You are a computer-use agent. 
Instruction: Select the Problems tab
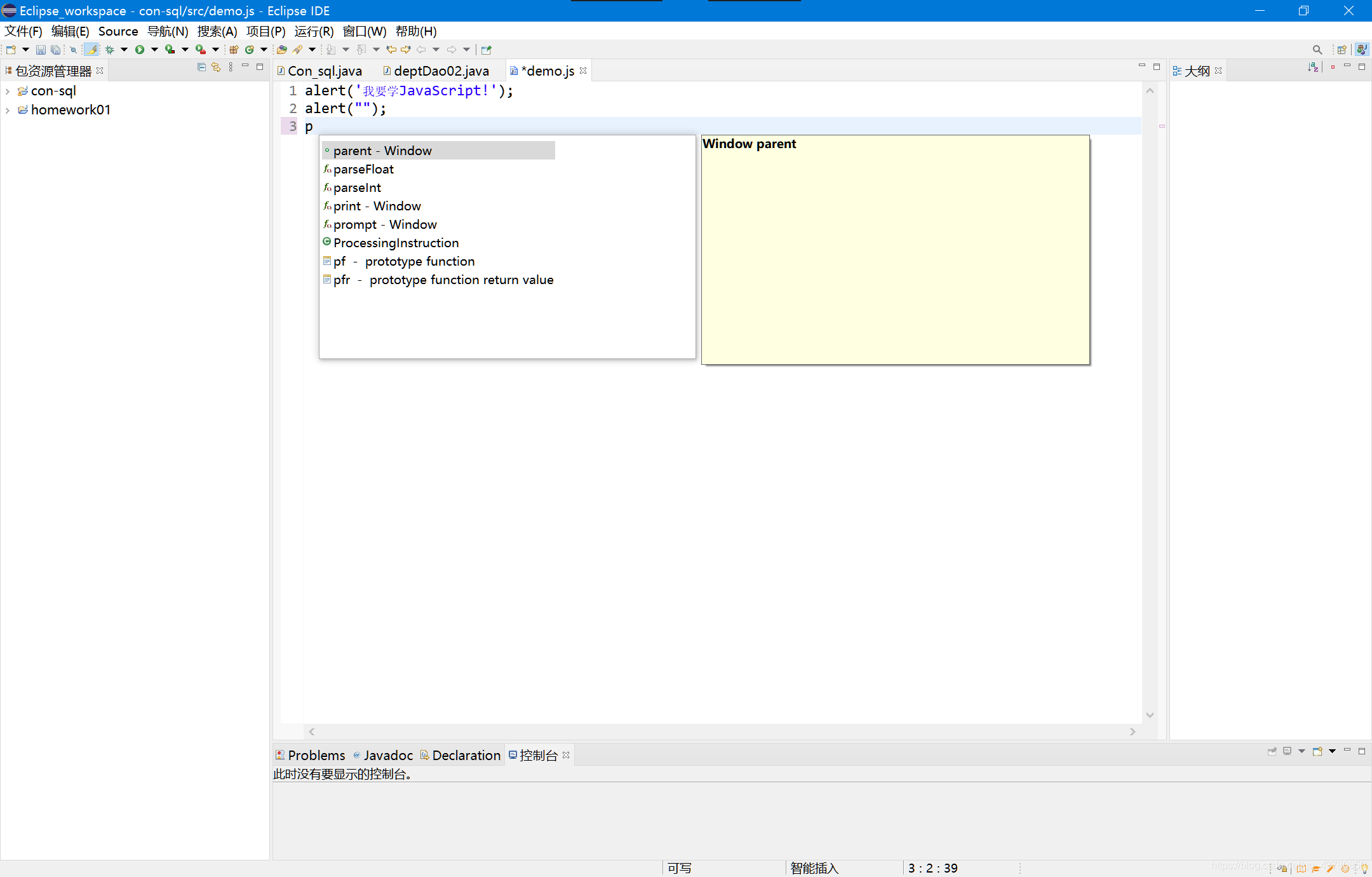311,755
